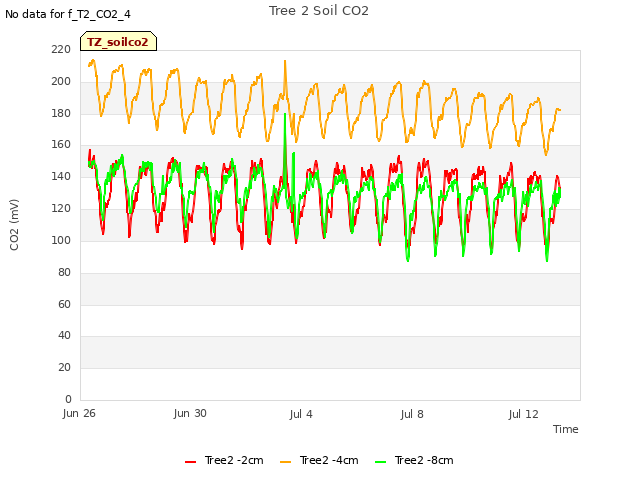Screen dimensions: 640x480
Task: Click the 200 y-axis tick label
Action: [61, 81]
